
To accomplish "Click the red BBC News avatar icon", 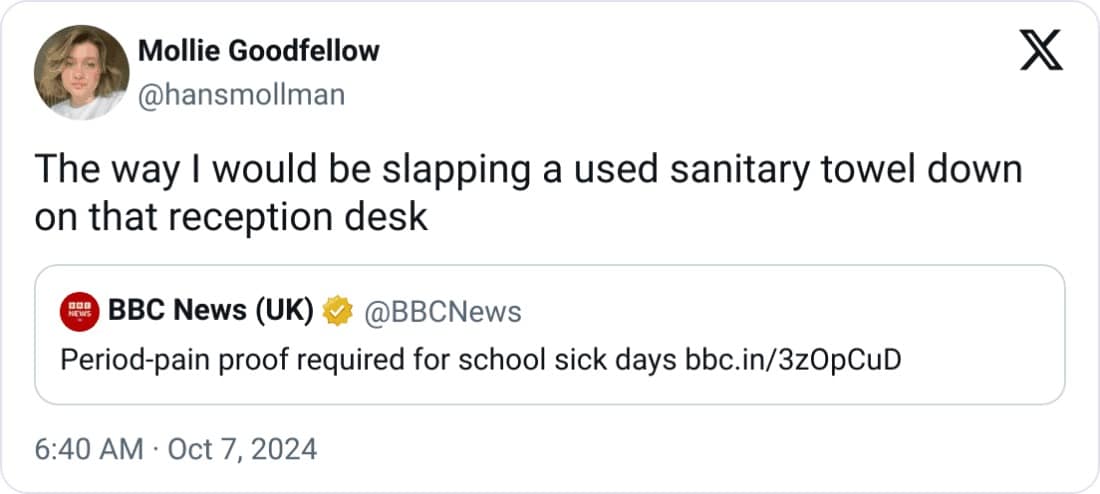I will pos(80,312).
